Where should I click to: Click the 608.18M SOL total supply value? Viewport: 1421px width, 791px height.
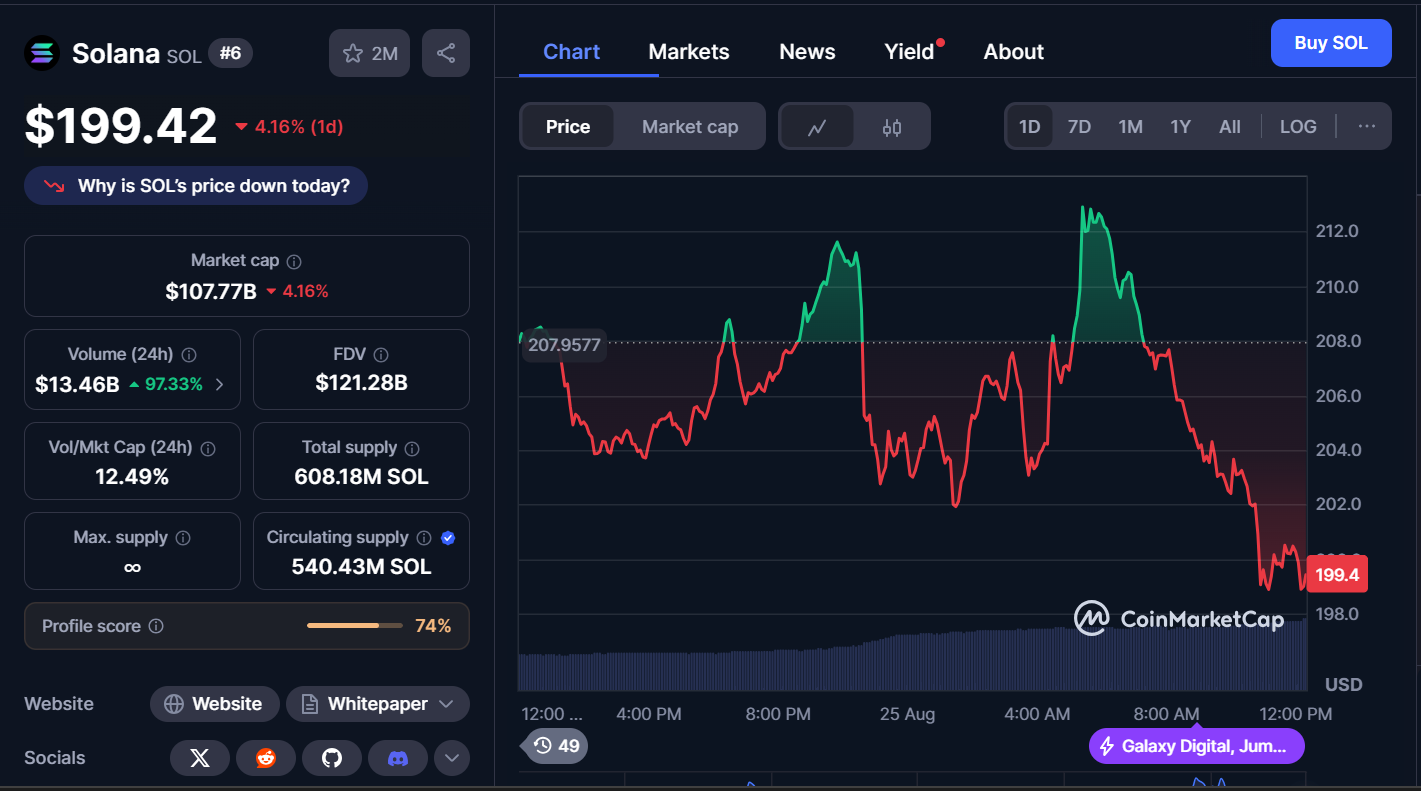[x=361, y=477]
